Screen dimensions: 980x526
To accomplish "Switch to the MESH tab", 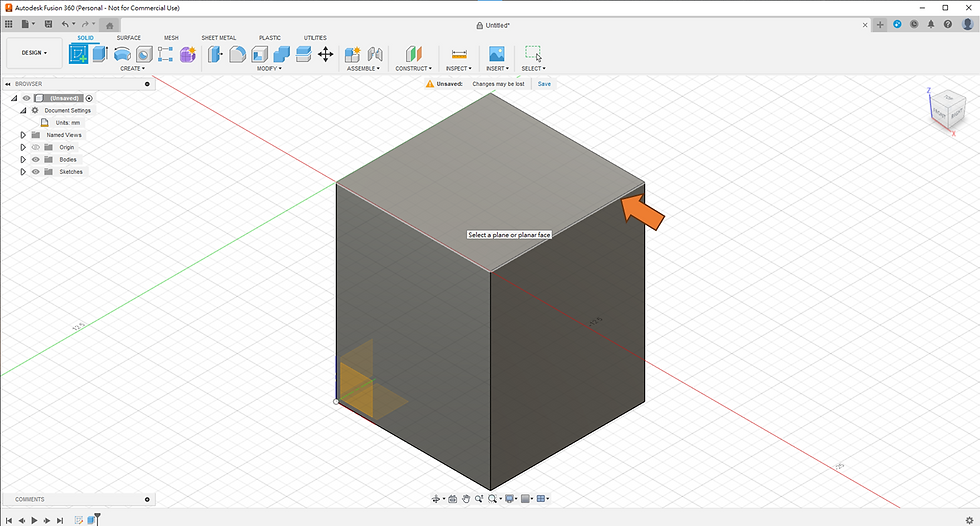I will [171, 38].
